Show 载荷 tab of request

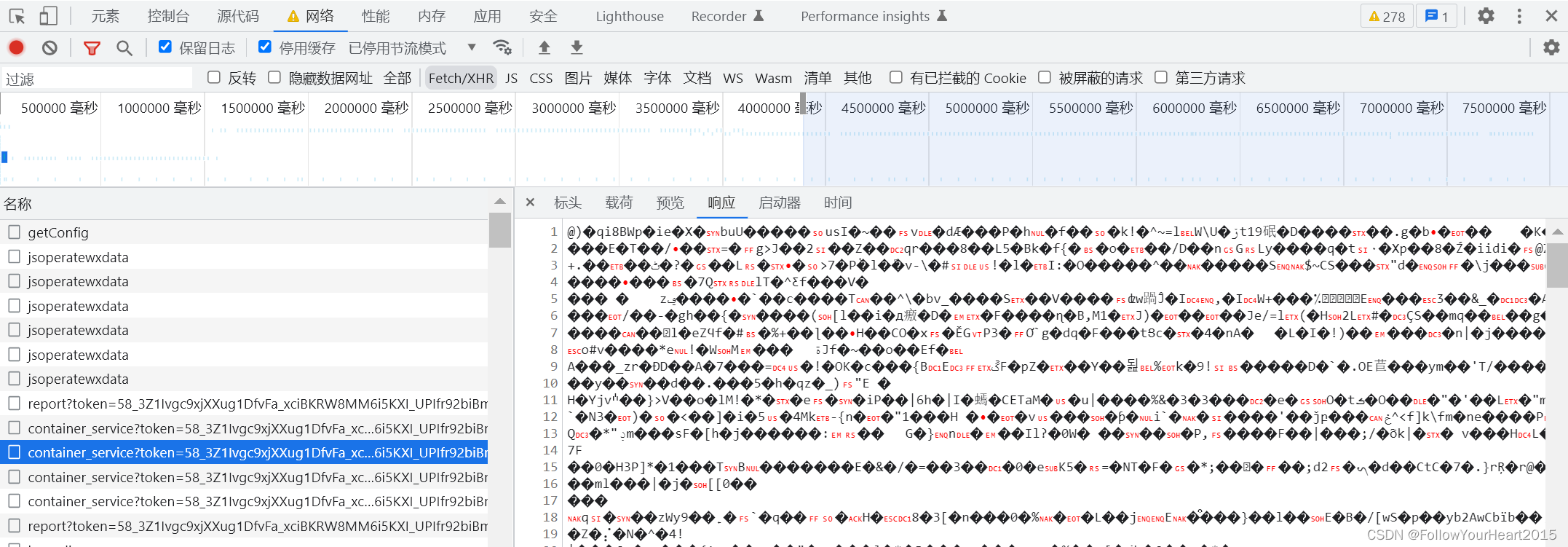619,202
